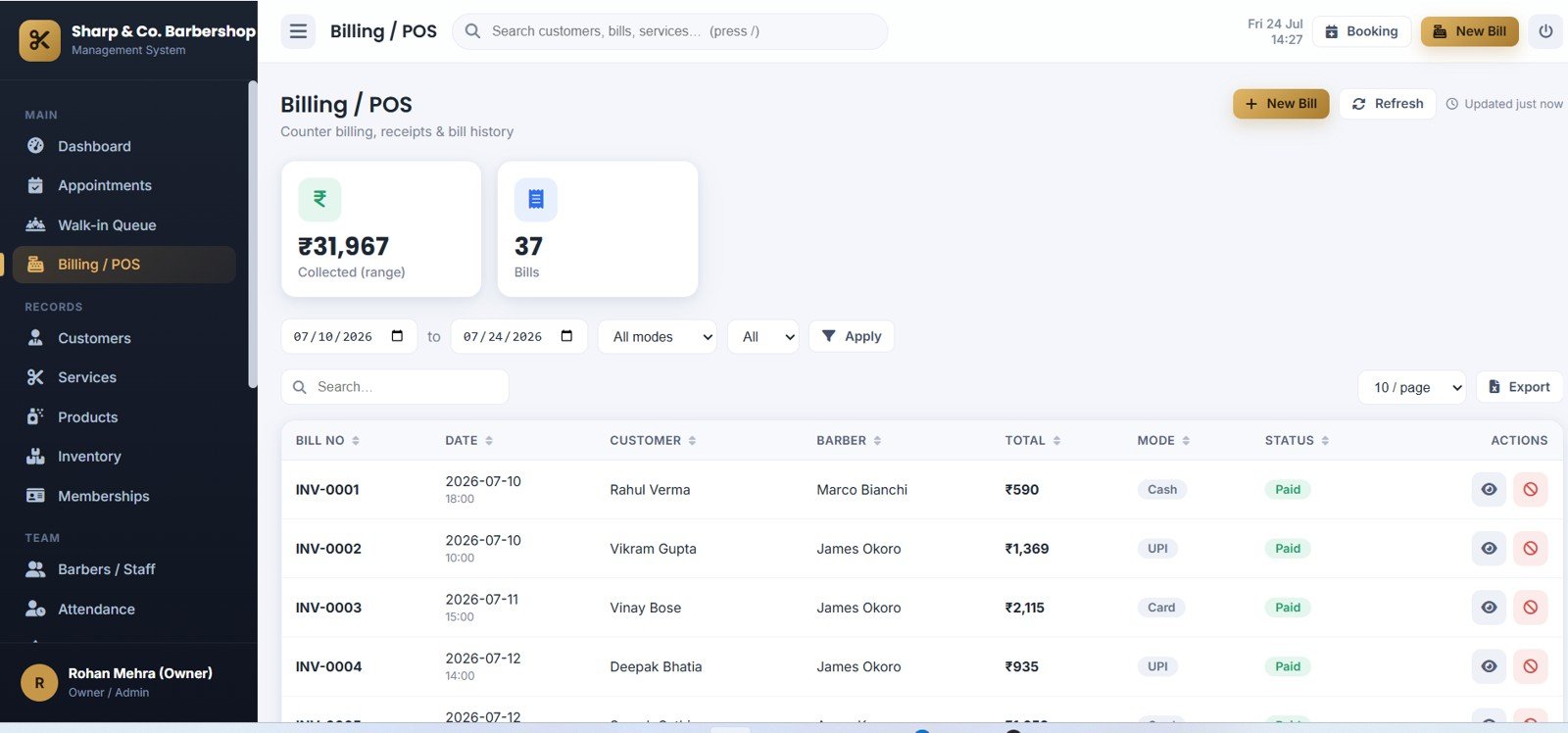
Task: Void bill INV-0004 with cancel icon
Action: point(1531,666)
